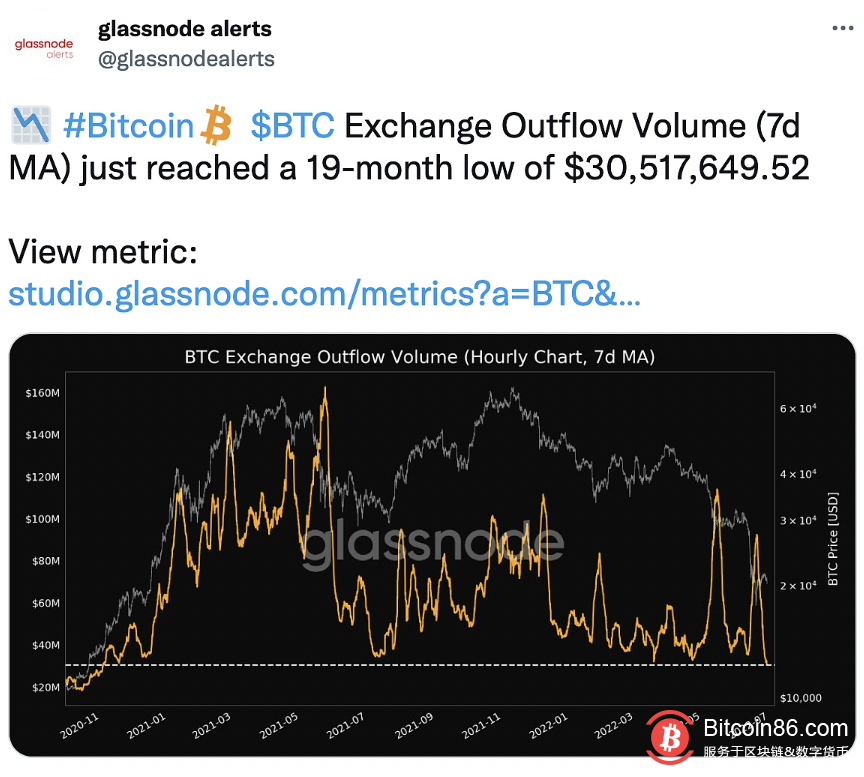
Task: Click the chart decrease emoji in the tweet
Action: tap(30, 125)
